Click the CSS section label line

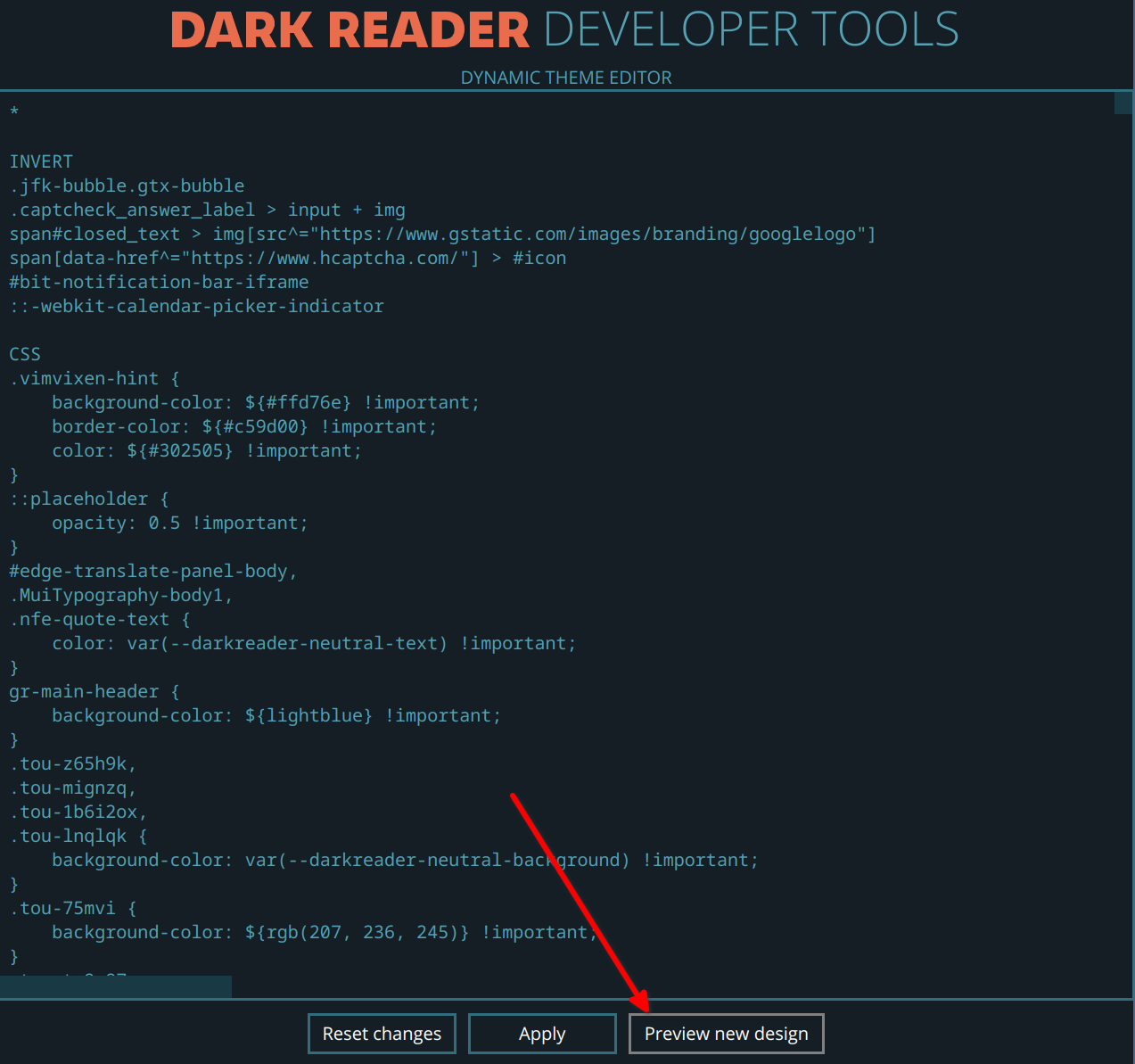pyautogui.click(x=24, y=353)
